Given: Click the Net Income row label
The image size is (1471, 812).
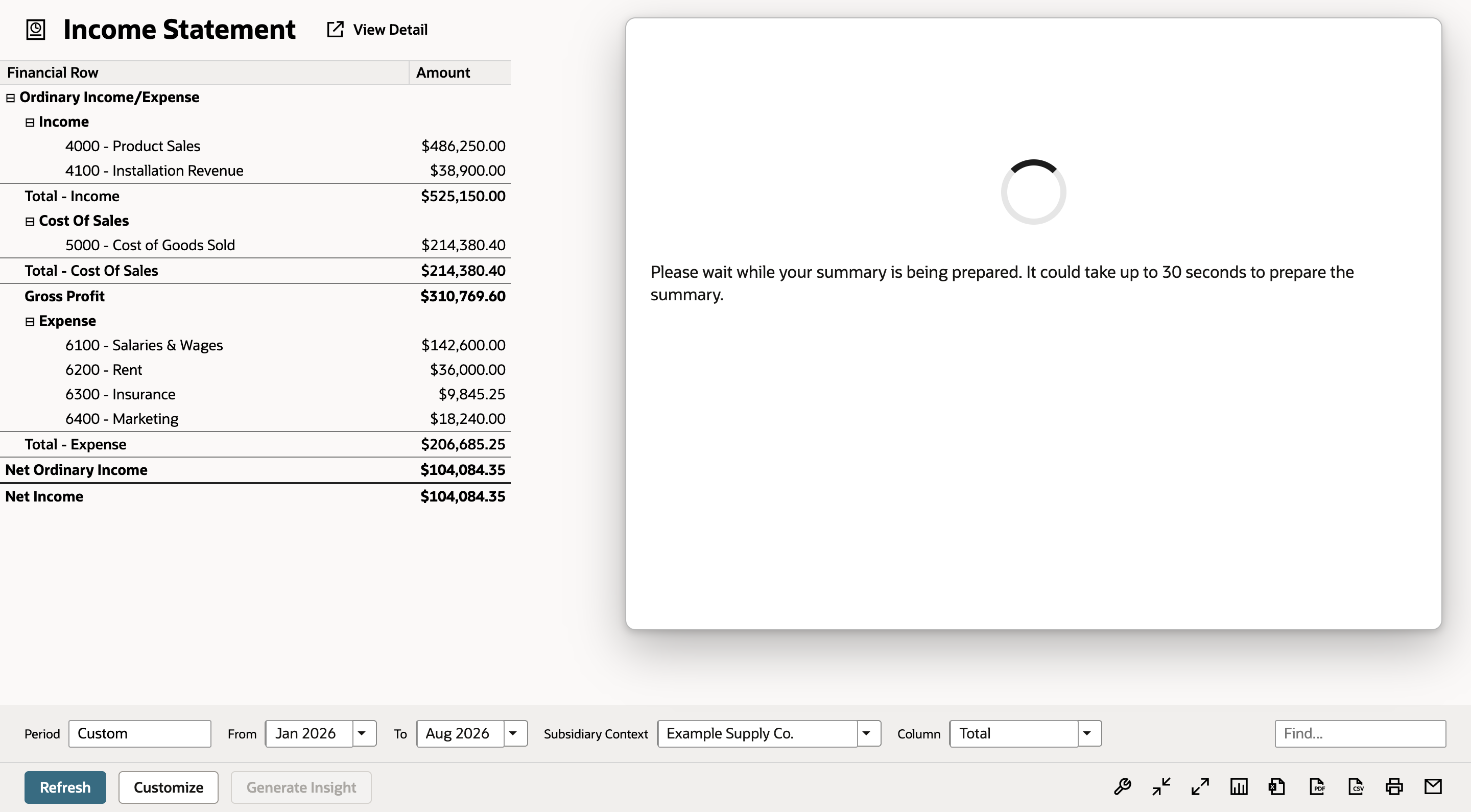Looking at the screenshot, I should tap(44, 497).
